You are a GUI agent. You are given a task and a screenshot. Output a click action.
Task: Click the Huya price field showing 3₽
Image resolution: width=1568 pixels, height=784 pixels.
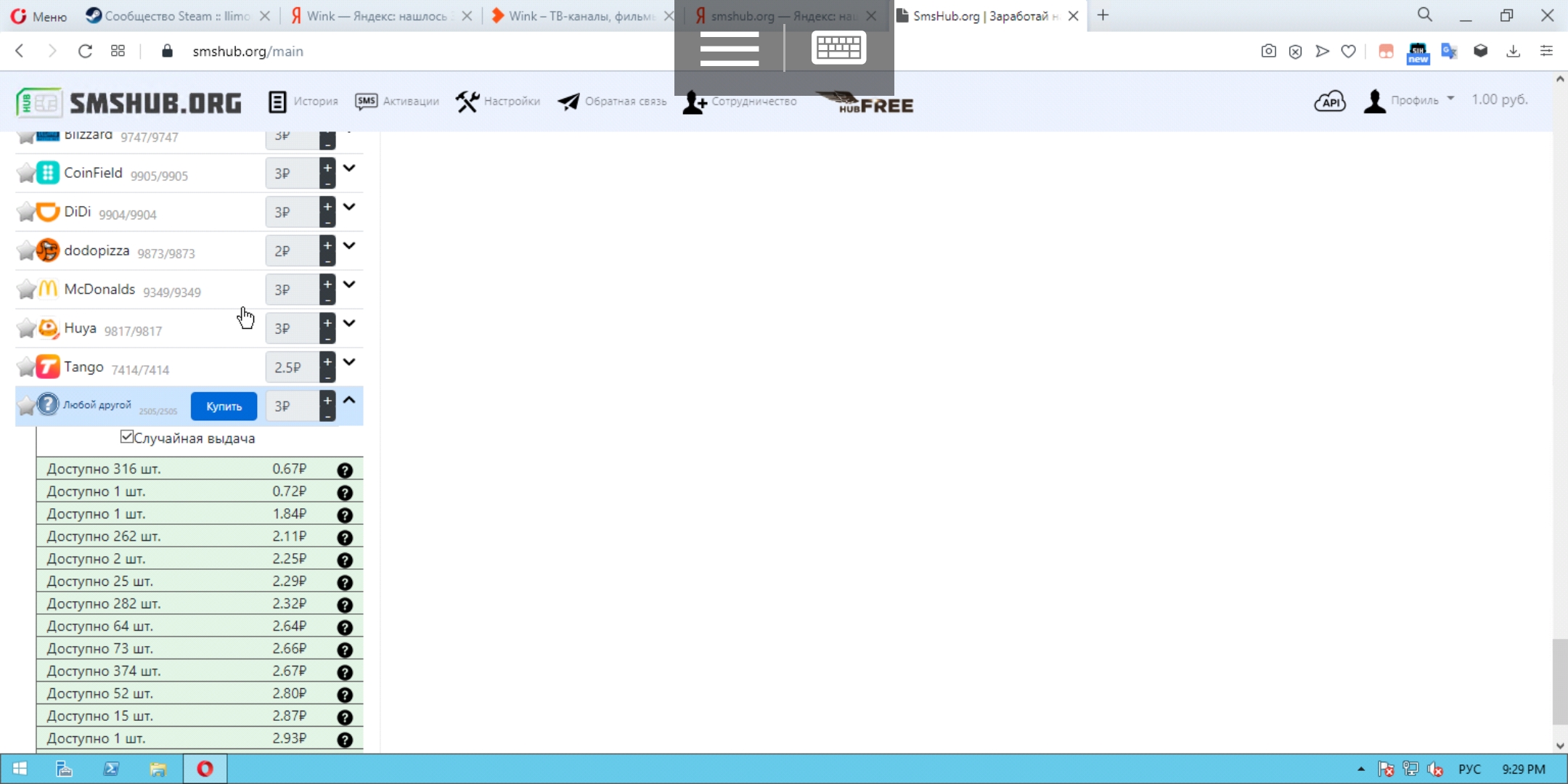coord(290,329)
